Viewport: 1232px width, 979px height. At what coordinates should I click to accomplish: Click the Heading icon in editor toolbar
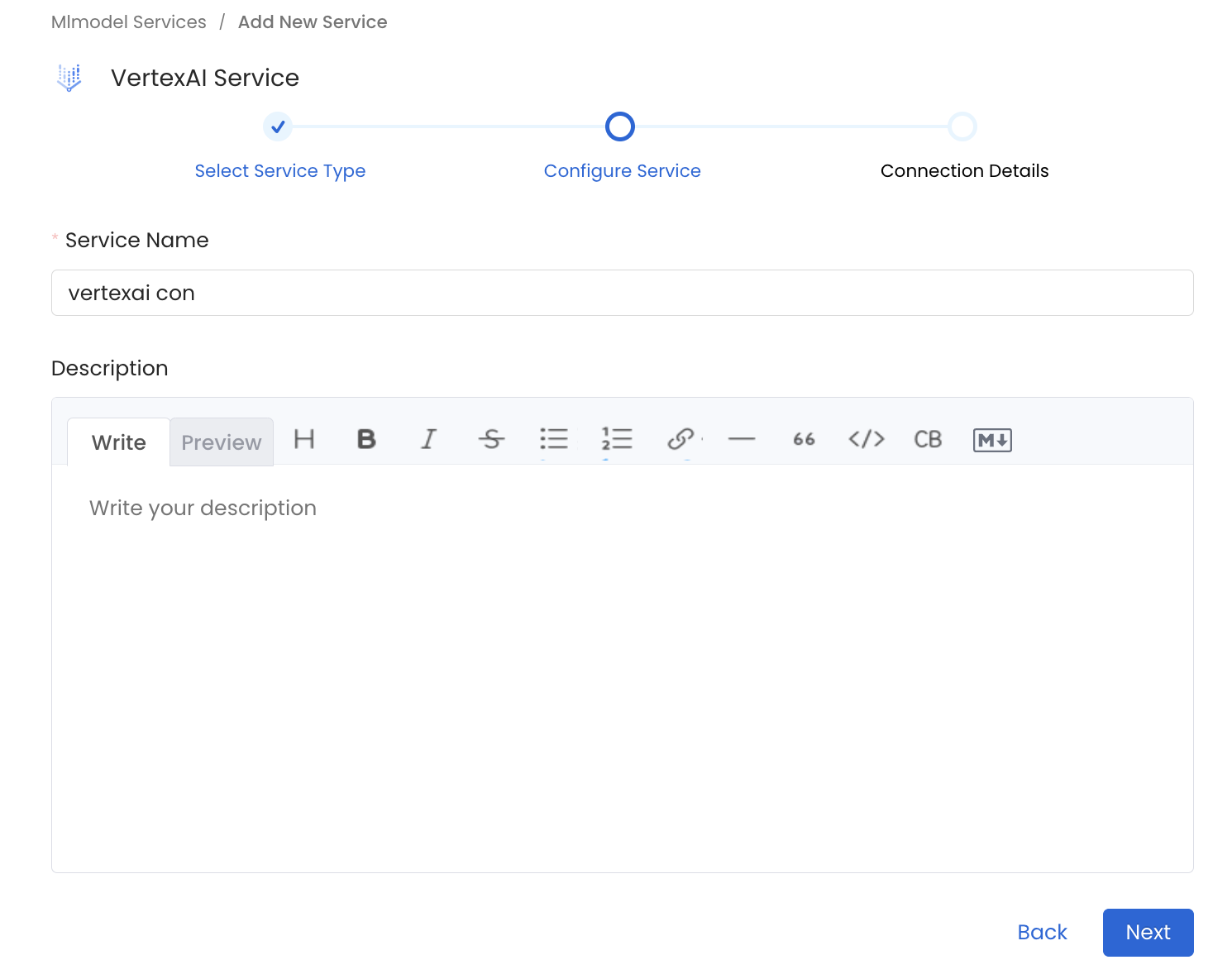(x=304, y=439)
